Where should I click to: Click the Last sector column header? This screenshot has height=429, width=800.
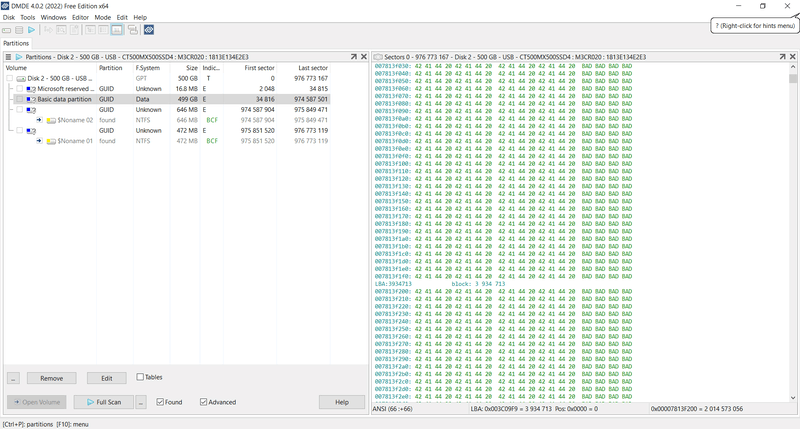pos(304,68)
